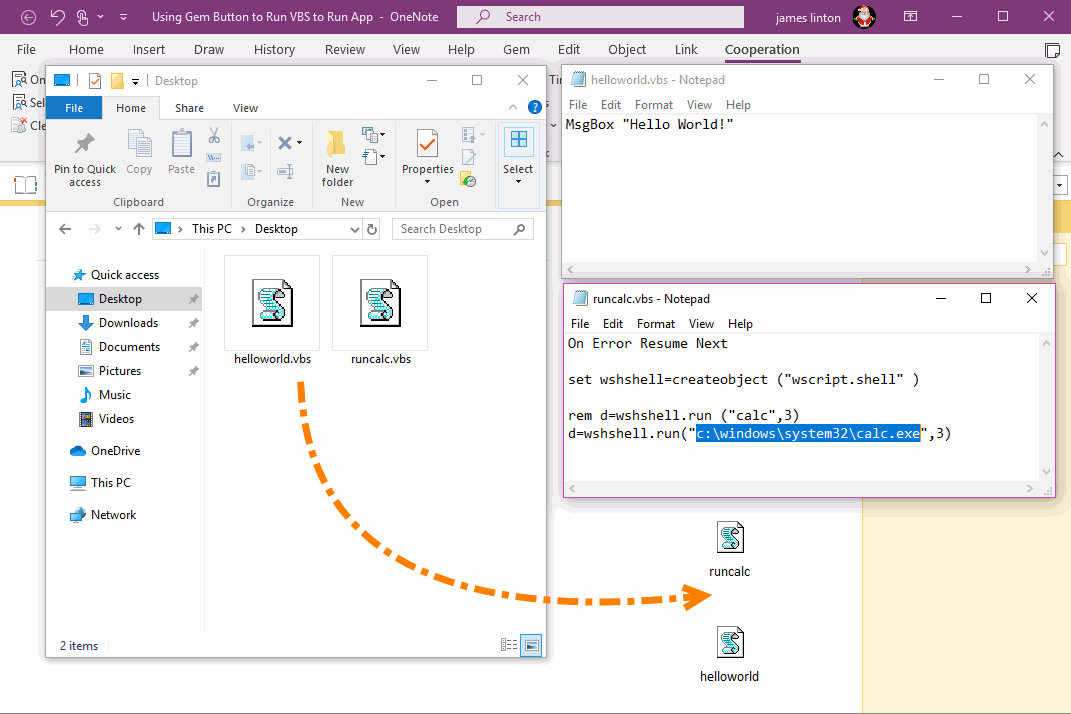Screen dimensions: 1071x714
Task: Click runcalc attachment icon on OneNote page
Action: (730, 538)
